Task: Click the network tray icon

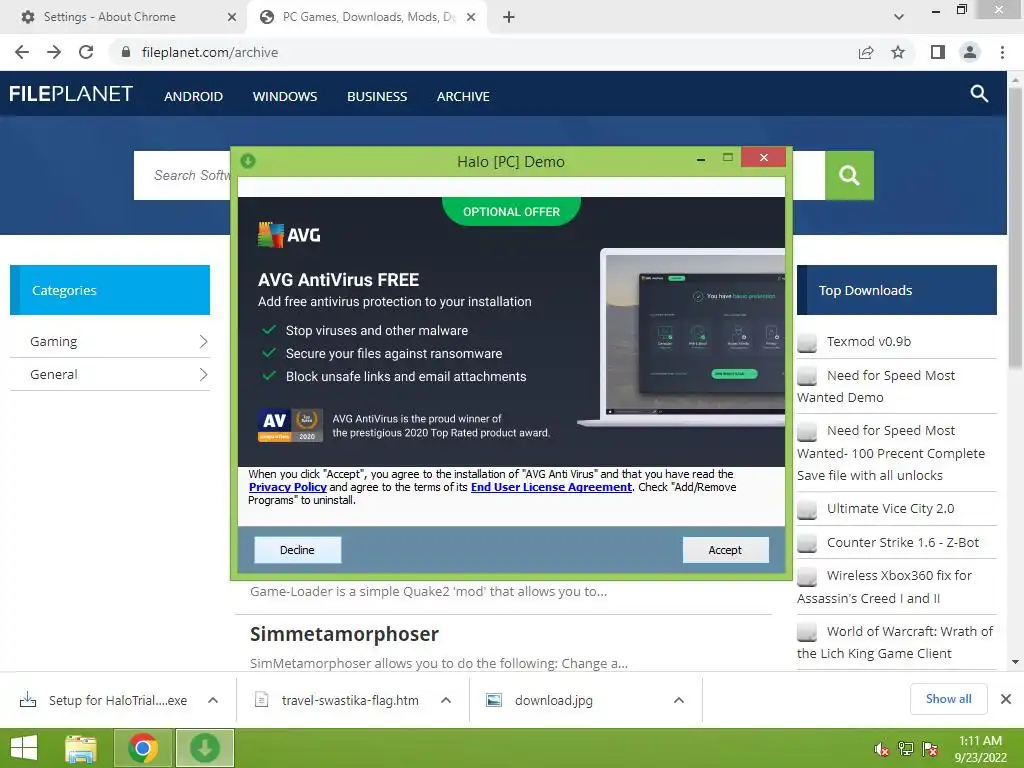Action: (905, 749)
